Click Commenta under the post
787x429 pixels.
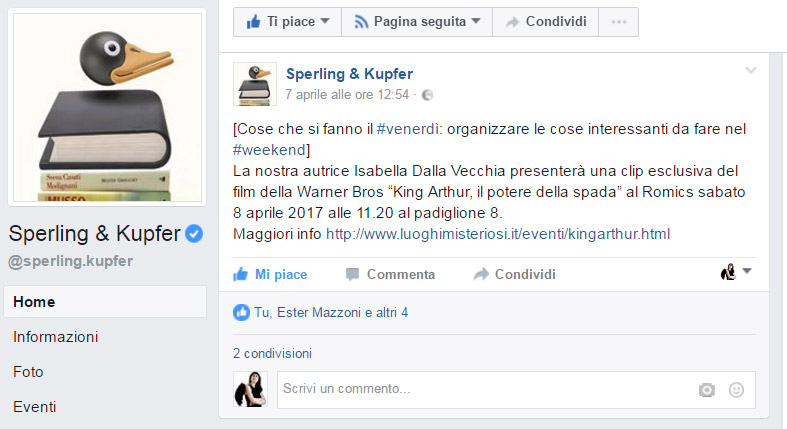390,274
